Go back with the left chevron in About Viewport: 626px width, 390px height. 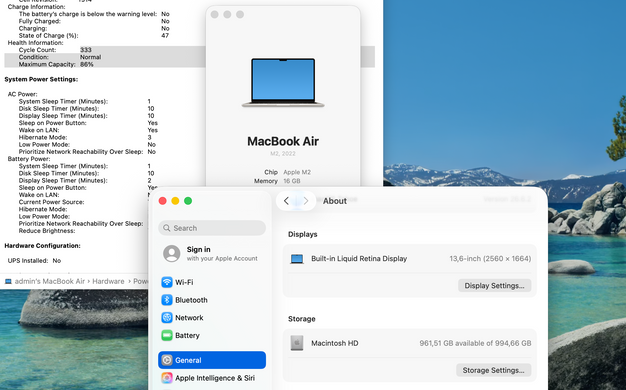point(286,201)
